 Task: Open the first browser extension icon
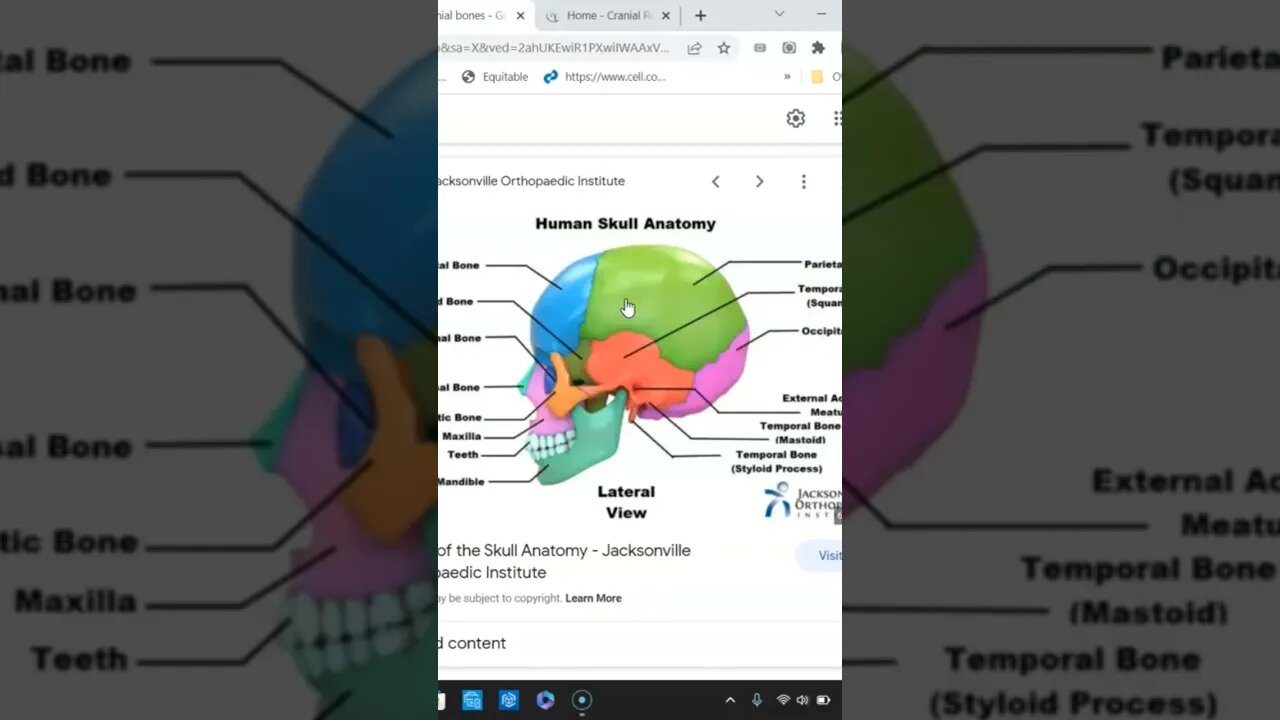760,48
